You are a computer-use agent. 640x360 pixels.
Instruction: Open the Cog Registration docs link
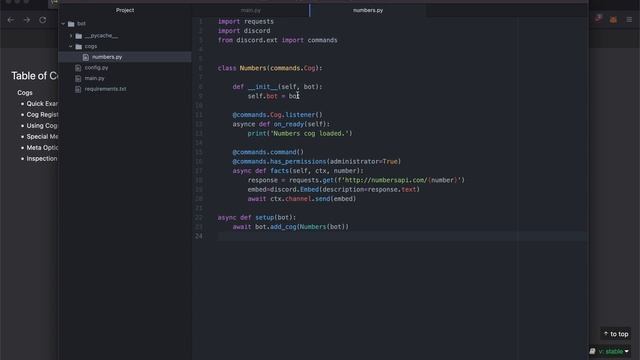click(42, 115)
